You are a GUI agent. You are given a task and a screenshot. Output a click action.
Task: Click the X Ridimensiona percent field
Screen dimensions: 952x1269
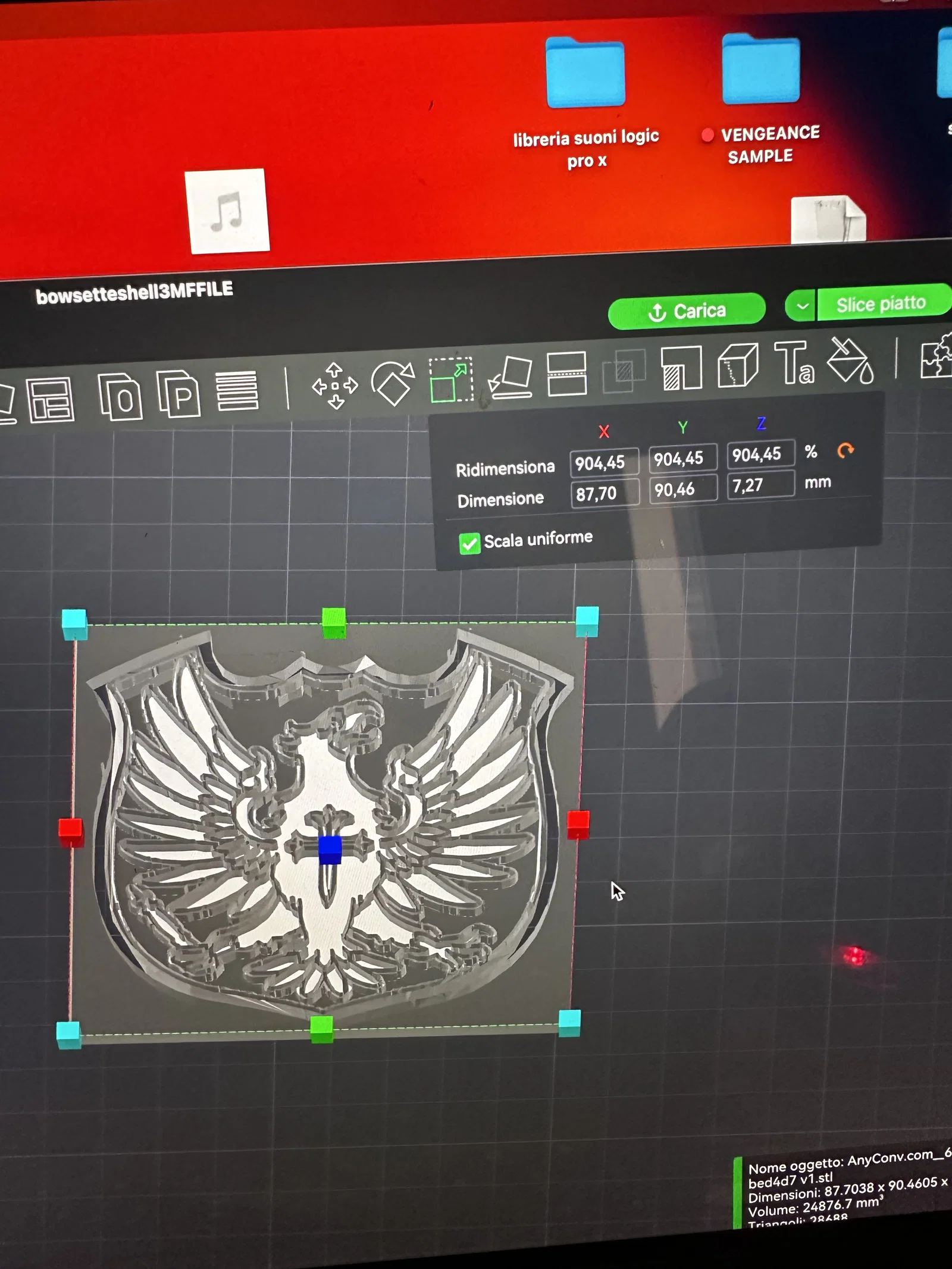[604, 463]
